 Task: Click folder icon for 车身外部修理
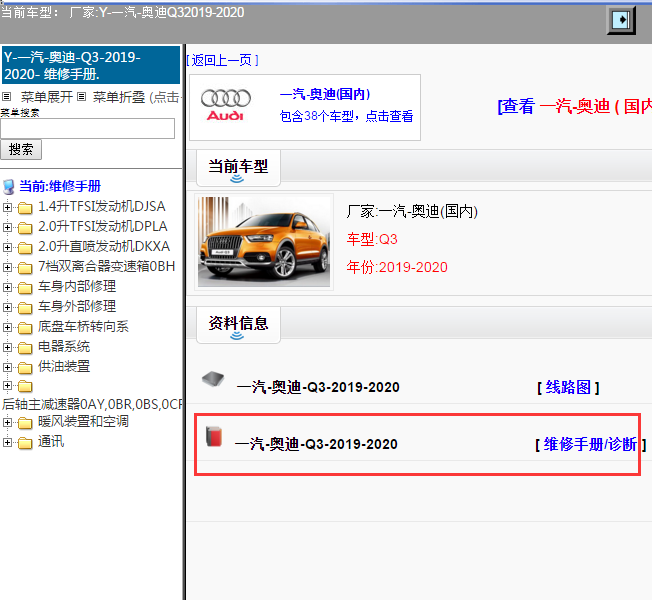[25, 307]
